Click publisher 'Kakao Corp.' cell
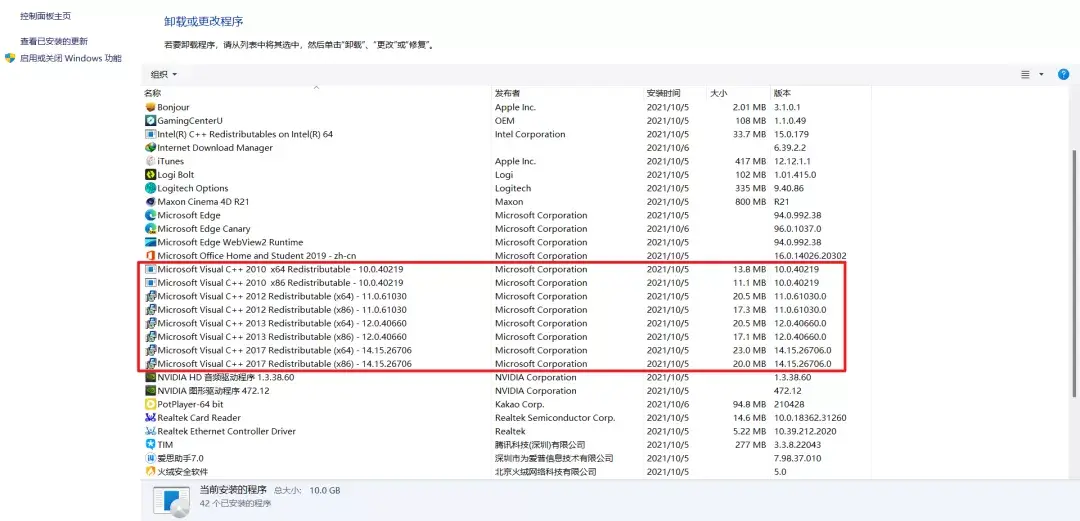Viewport: 1080px width, 521px height. pyautogui.click(x=519, y=405)
